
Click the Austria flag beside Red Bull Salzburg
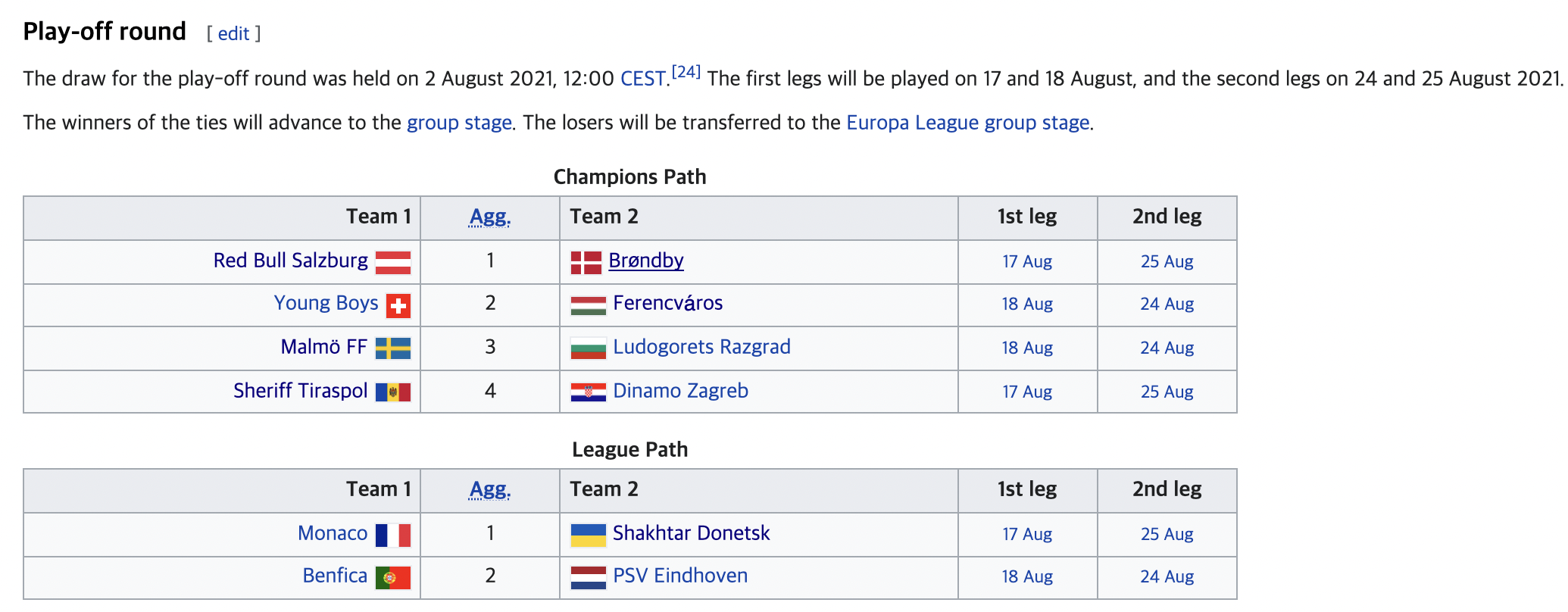(x=393, y=262)
